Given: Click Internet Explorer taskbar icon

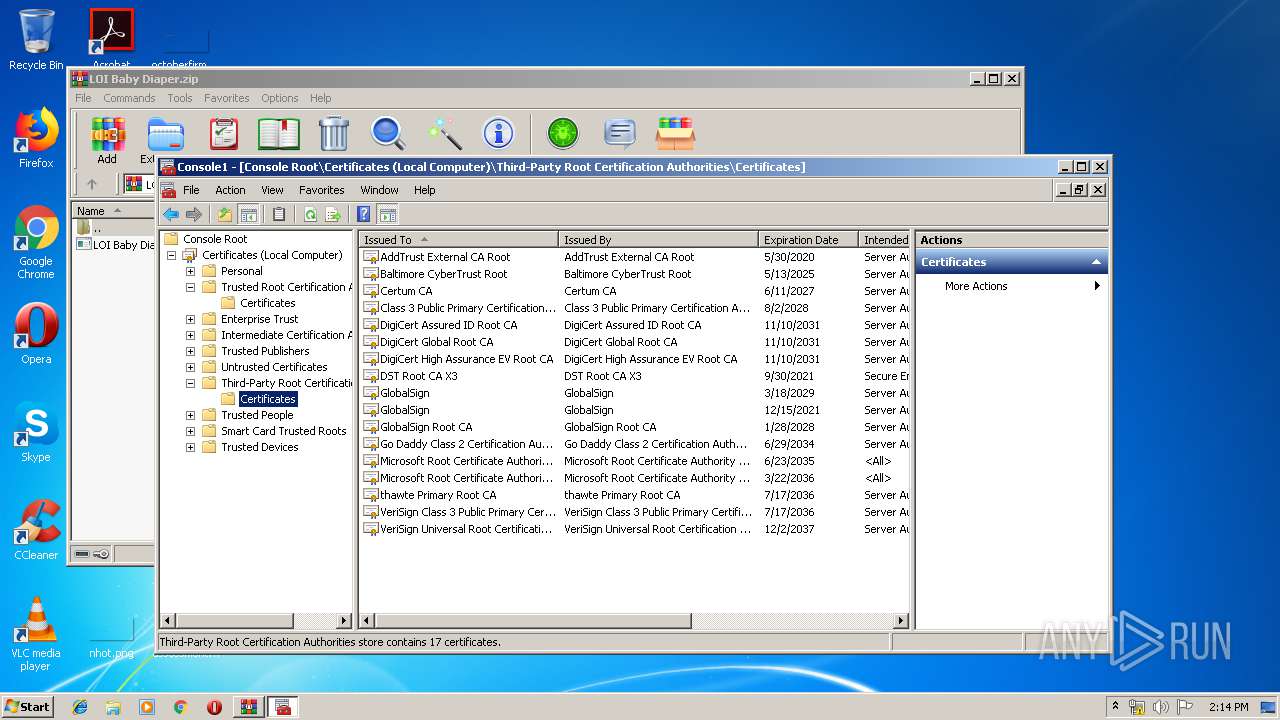Looking at the screenshot, I should [x=80, y=707].
